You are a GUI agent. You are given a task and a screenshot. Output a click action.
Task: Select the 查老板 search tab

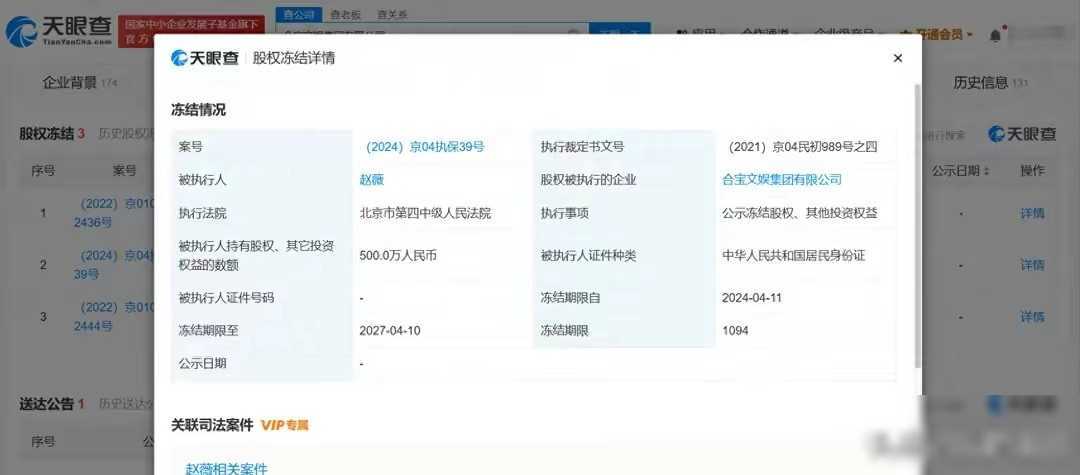[346, 14]
